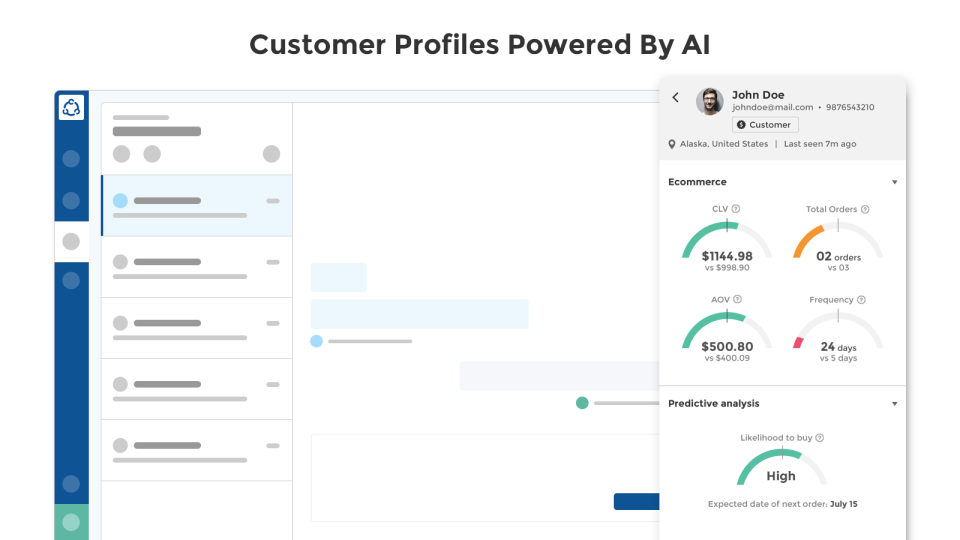Click the Customer tag button
This screenshot has width=960, height=540.
pos(765,125)
